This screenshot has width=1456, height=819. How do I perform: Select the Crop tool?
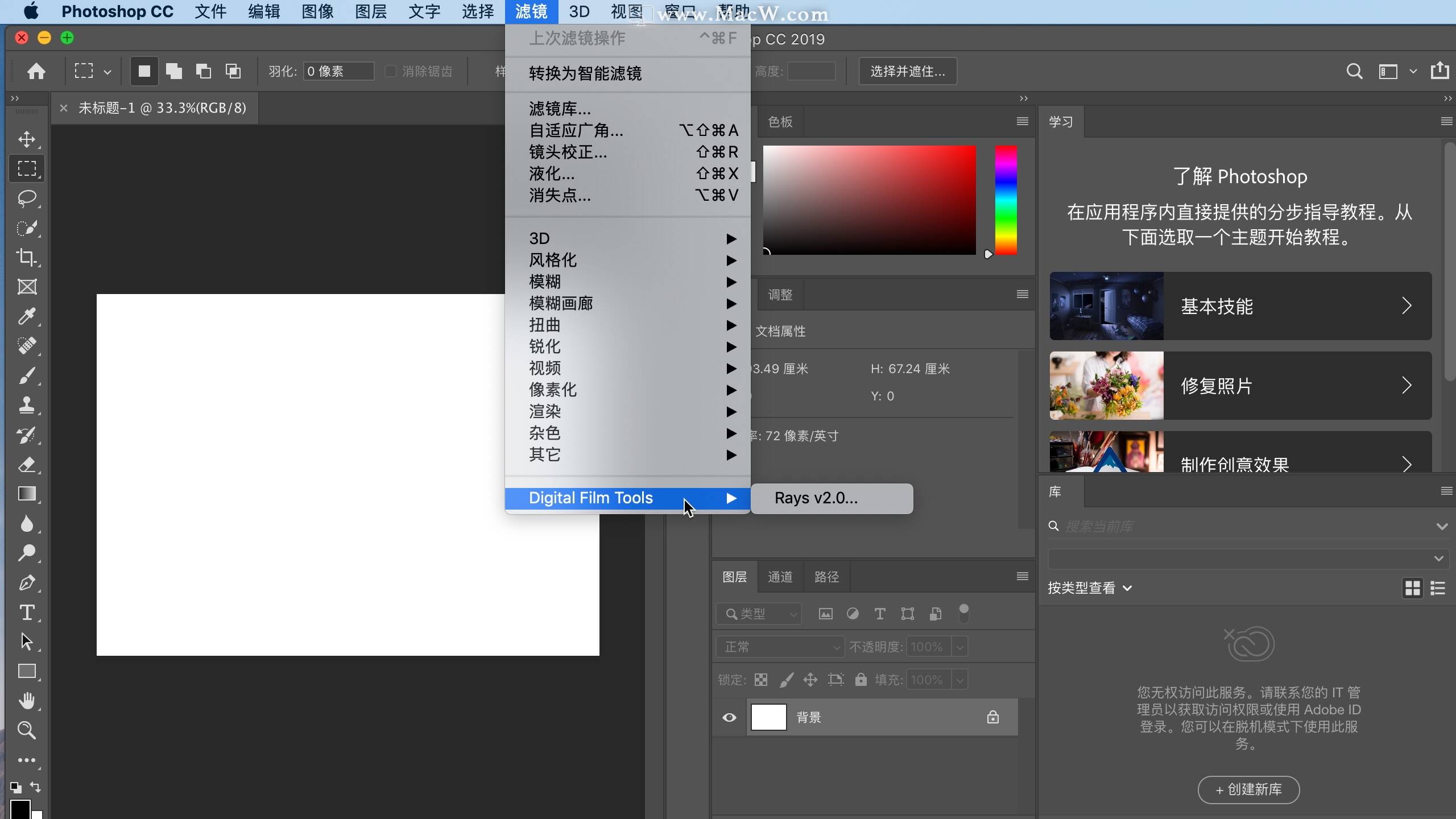pyautogui.click(x=27, y=257)
